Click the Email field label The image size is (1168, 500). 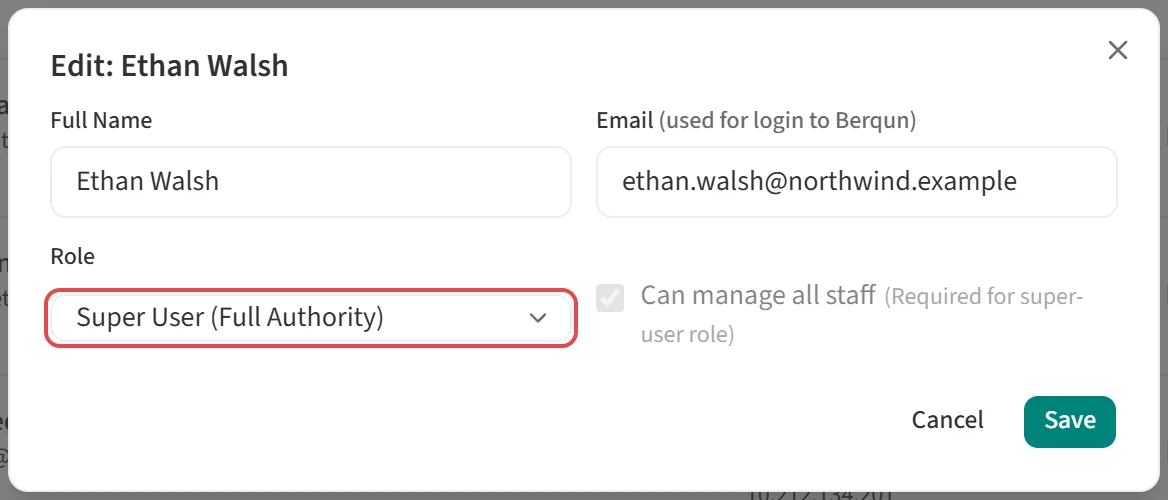tap(625, 120)
